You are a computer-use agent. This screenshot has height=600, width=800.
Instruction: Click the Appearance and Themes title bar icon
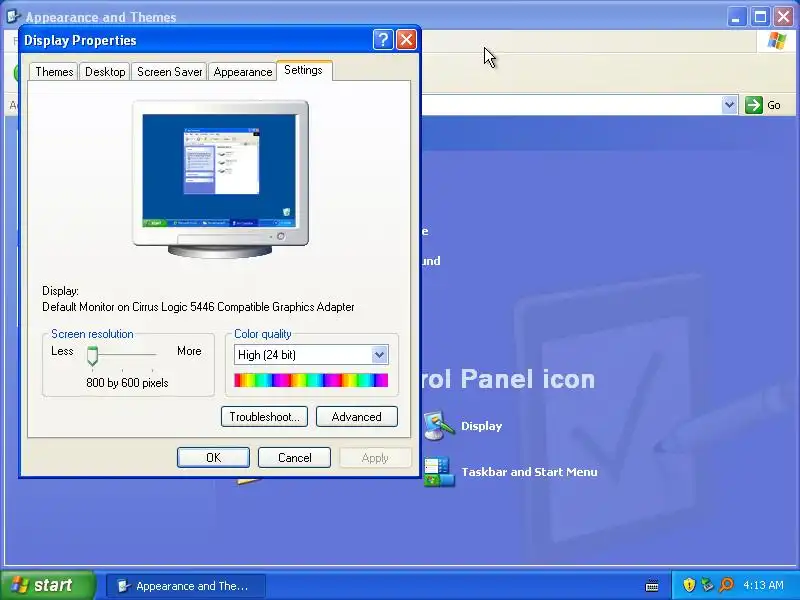[13, 16]
